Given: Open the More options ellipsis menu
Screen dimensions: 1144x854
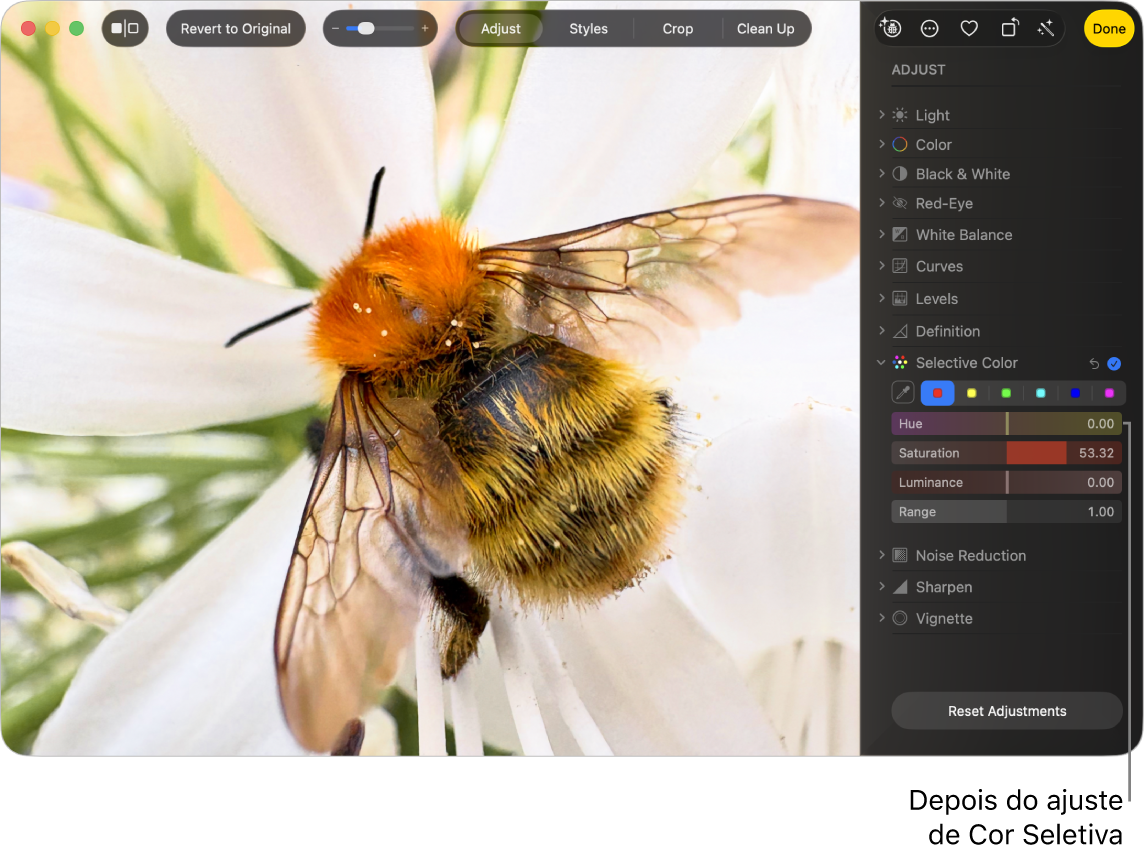Looking at the screenshot, I should pos(930,29).
